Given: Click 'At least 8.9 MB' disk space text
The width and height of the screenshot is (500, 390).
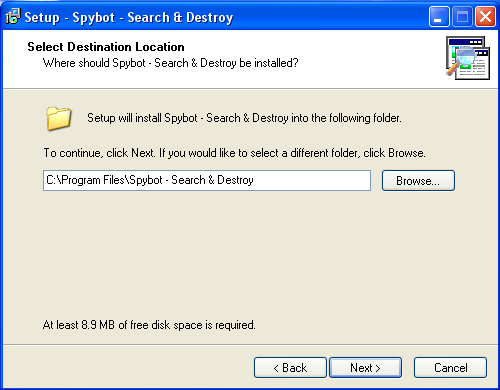Looking at the screenshot, I should click(149, 325).
